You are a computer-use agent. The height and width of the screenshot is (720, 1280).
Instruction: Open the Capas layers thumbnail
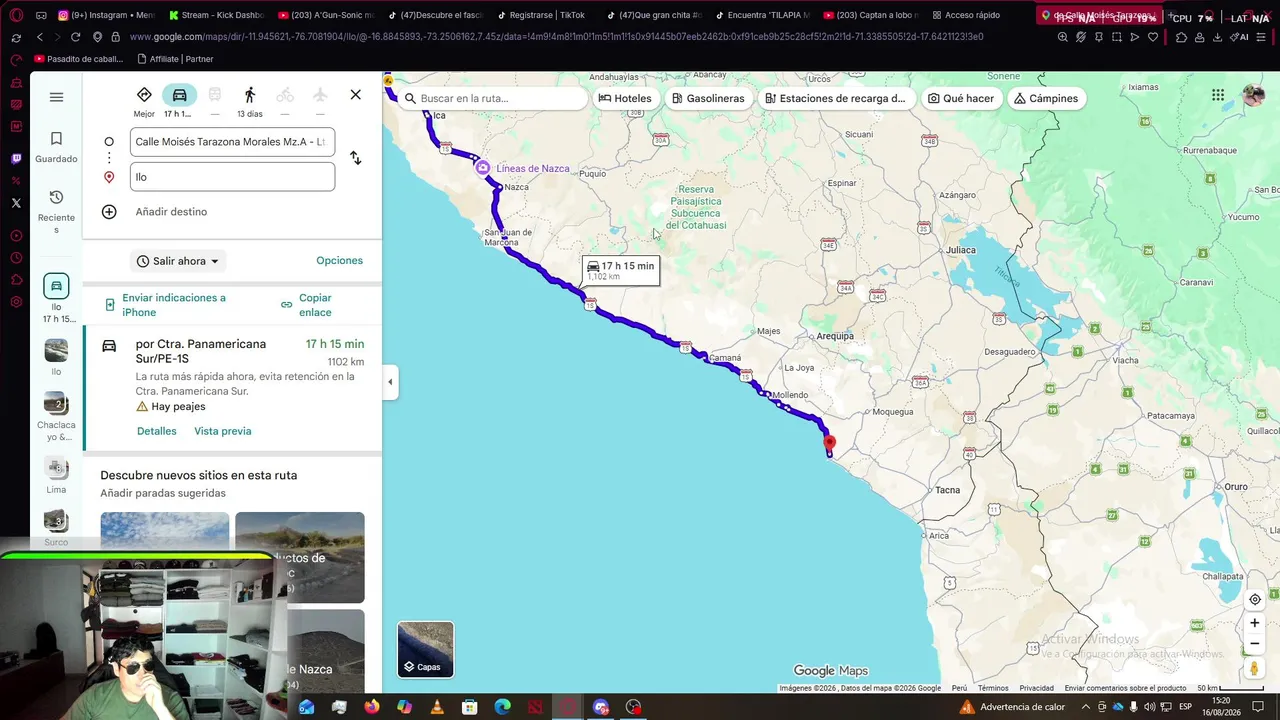click(425, 649)
